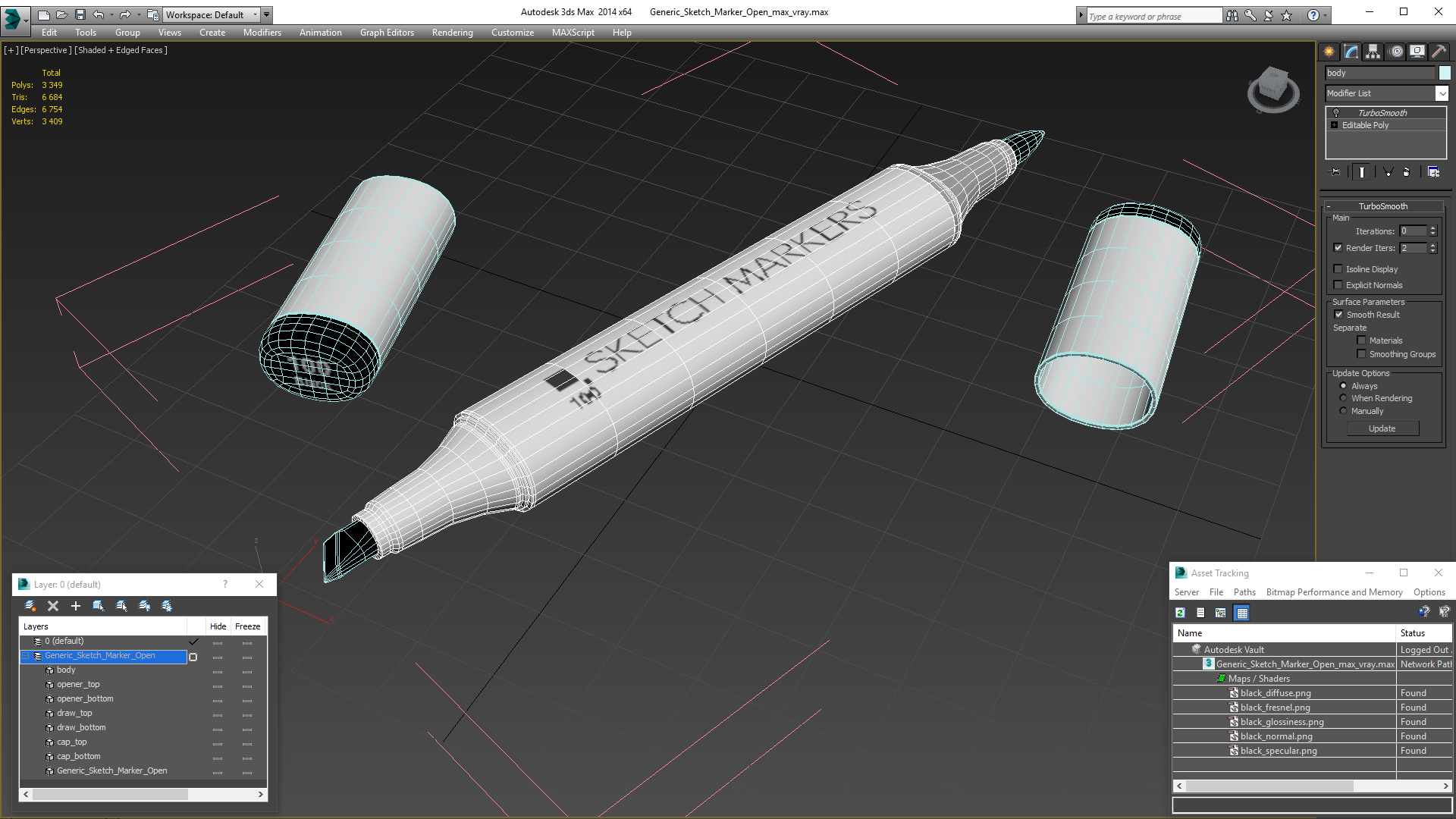Click Shaded + Edged Faces viewport label

point(121,50)
